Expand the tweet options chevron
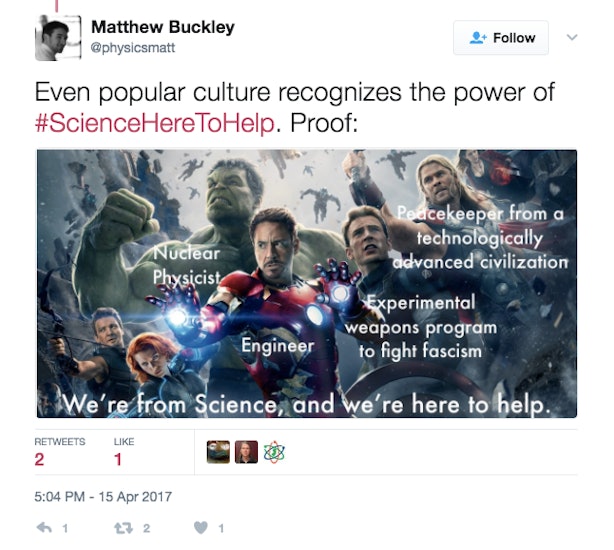614x550 pixels. [572, 37]
